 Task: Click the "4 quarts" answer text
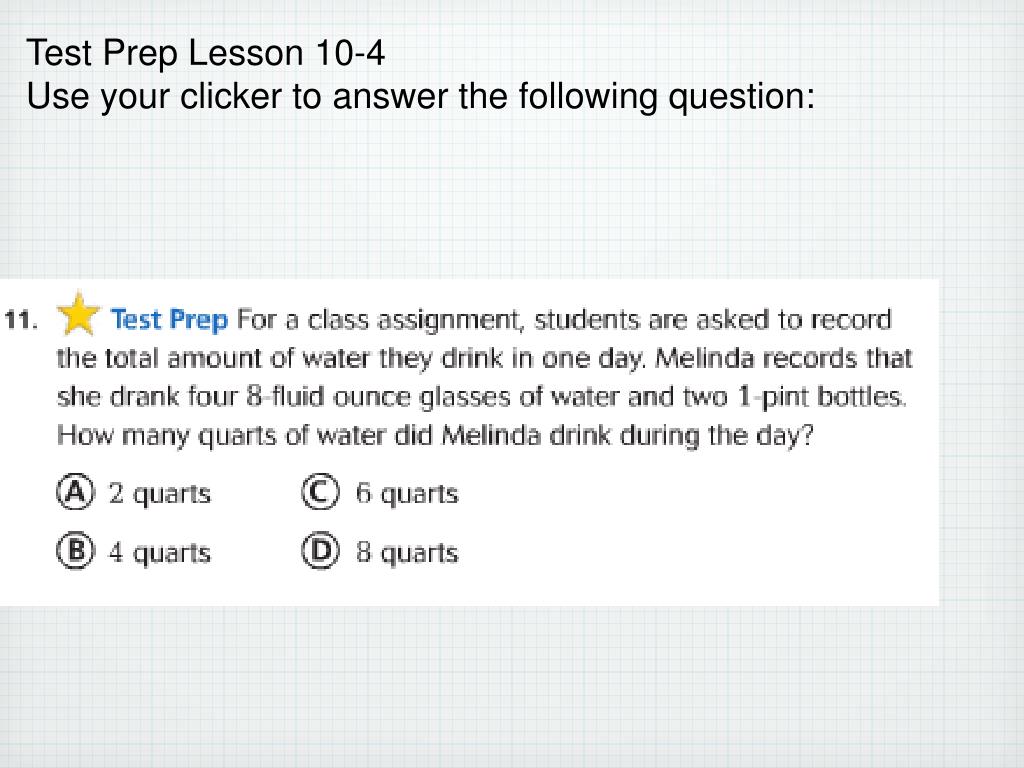click(x=159, y=553)
